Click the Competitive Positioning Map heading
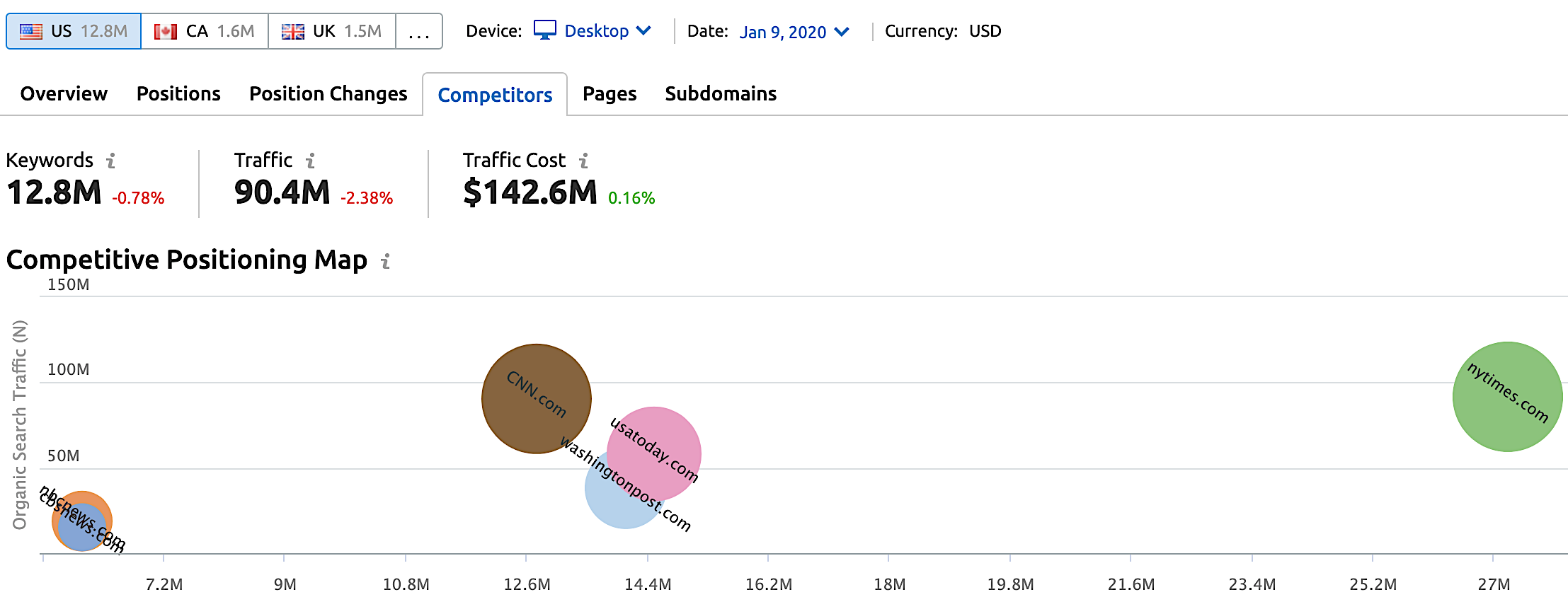The height and width of the screenshot is (597, 1568). pos(187,260)
